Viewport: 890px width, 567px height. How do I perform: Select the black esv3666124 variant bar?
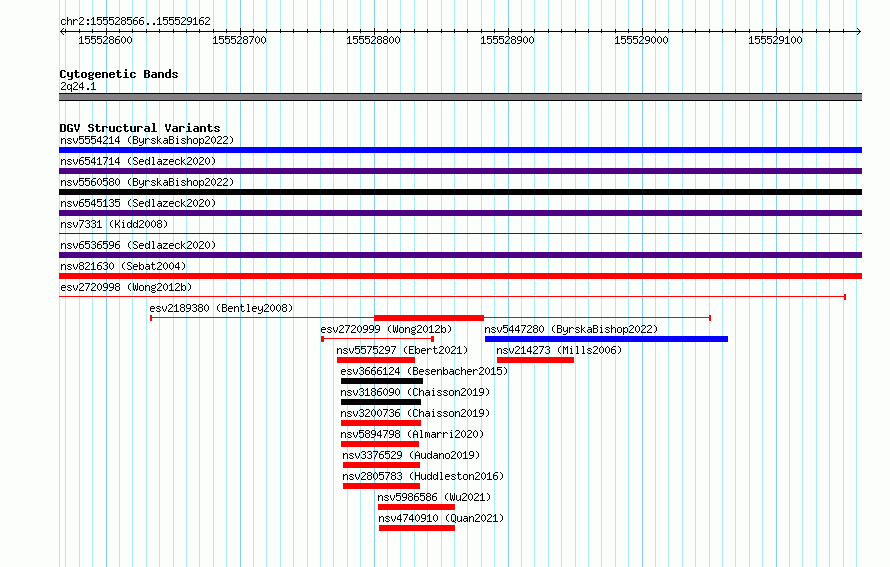tap(381, 381)
